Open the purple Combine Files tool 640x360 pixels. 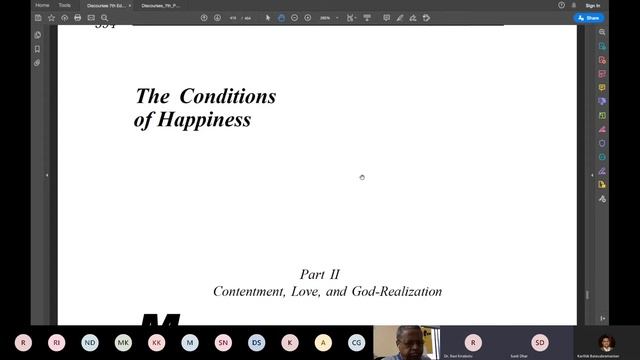pyautogui.click(x=602, y=102)
